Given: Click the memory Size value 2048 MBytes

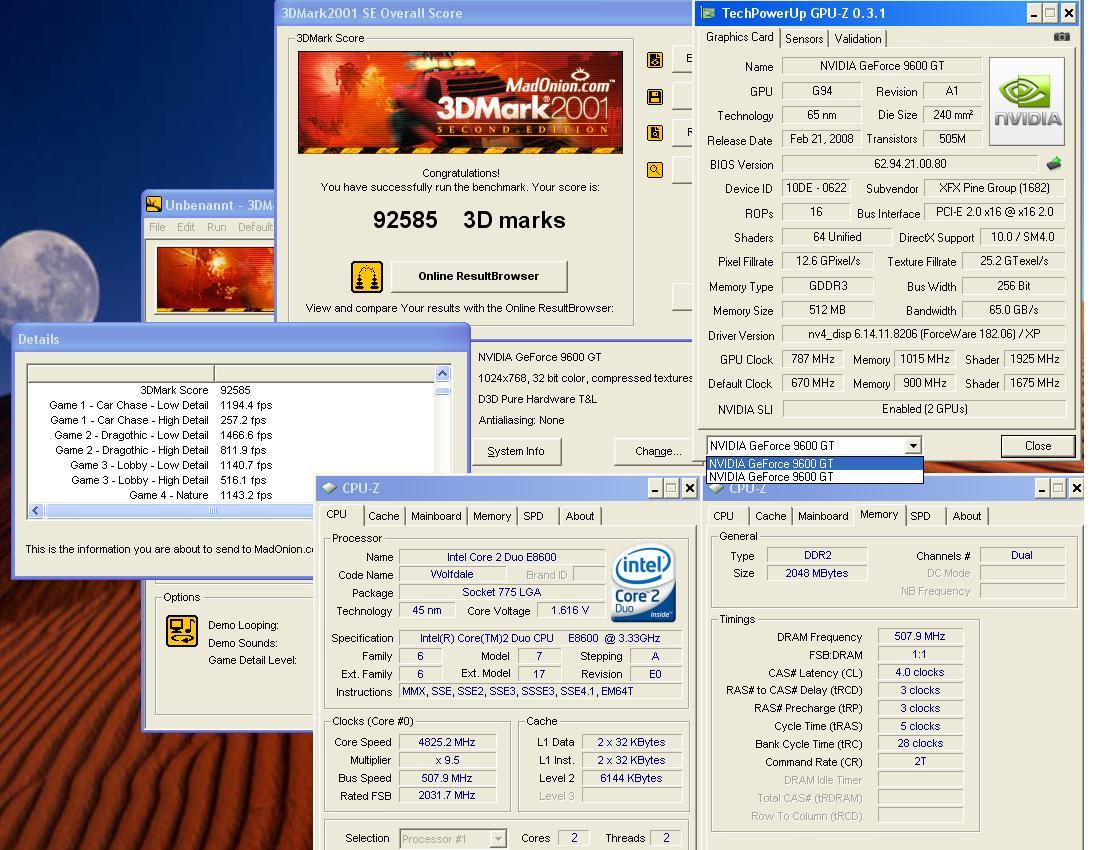Looking at the screenshot, I should (816, 573).
